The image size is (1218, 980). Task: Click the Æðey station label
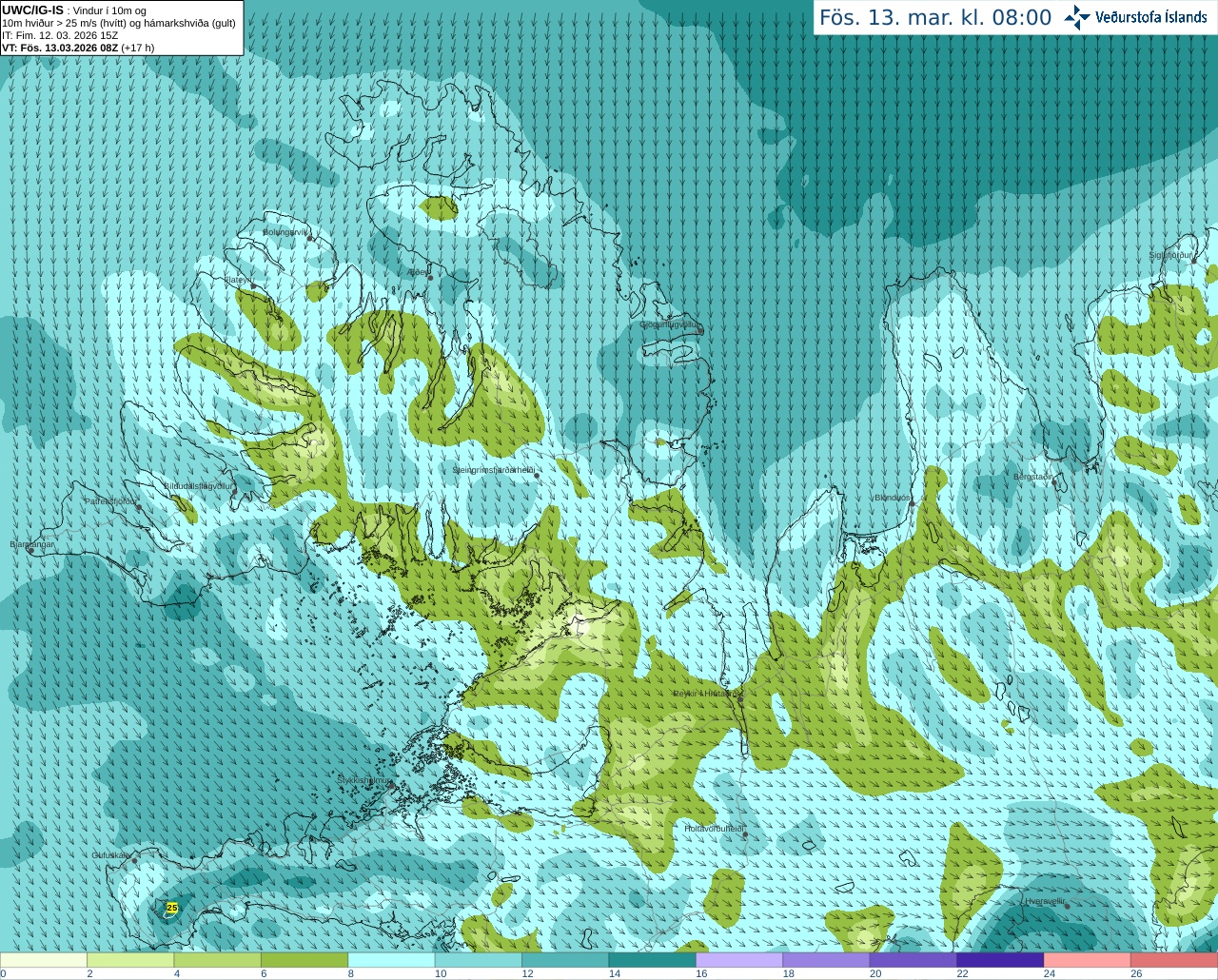pos(418,271)
